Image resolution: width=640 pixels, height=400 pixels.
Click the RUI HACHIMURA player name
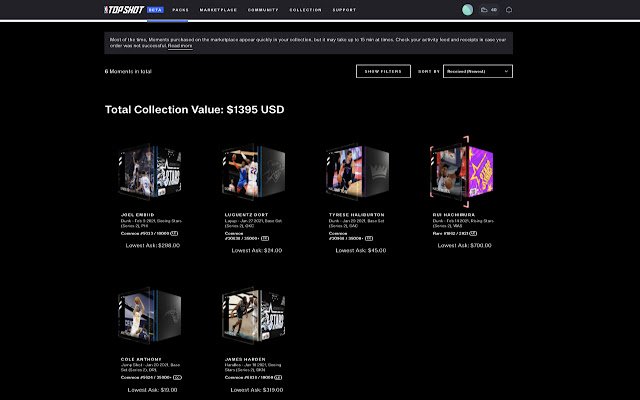point(454,215)
